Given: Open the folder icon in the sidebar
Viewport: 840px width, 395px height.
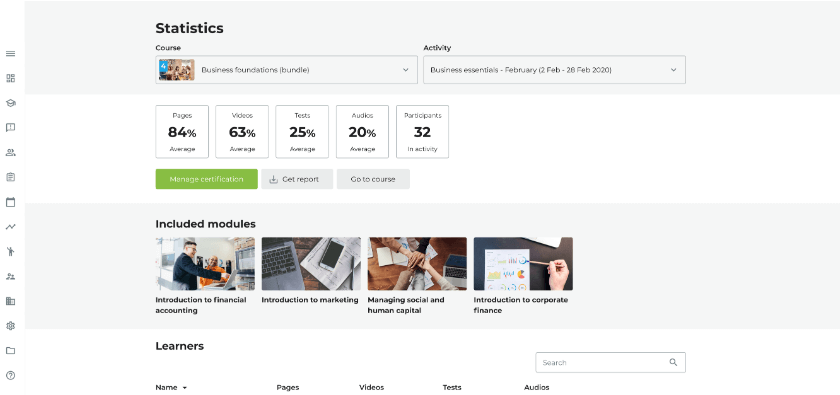Looking at the screenshot, I should [x=10, y=351].
